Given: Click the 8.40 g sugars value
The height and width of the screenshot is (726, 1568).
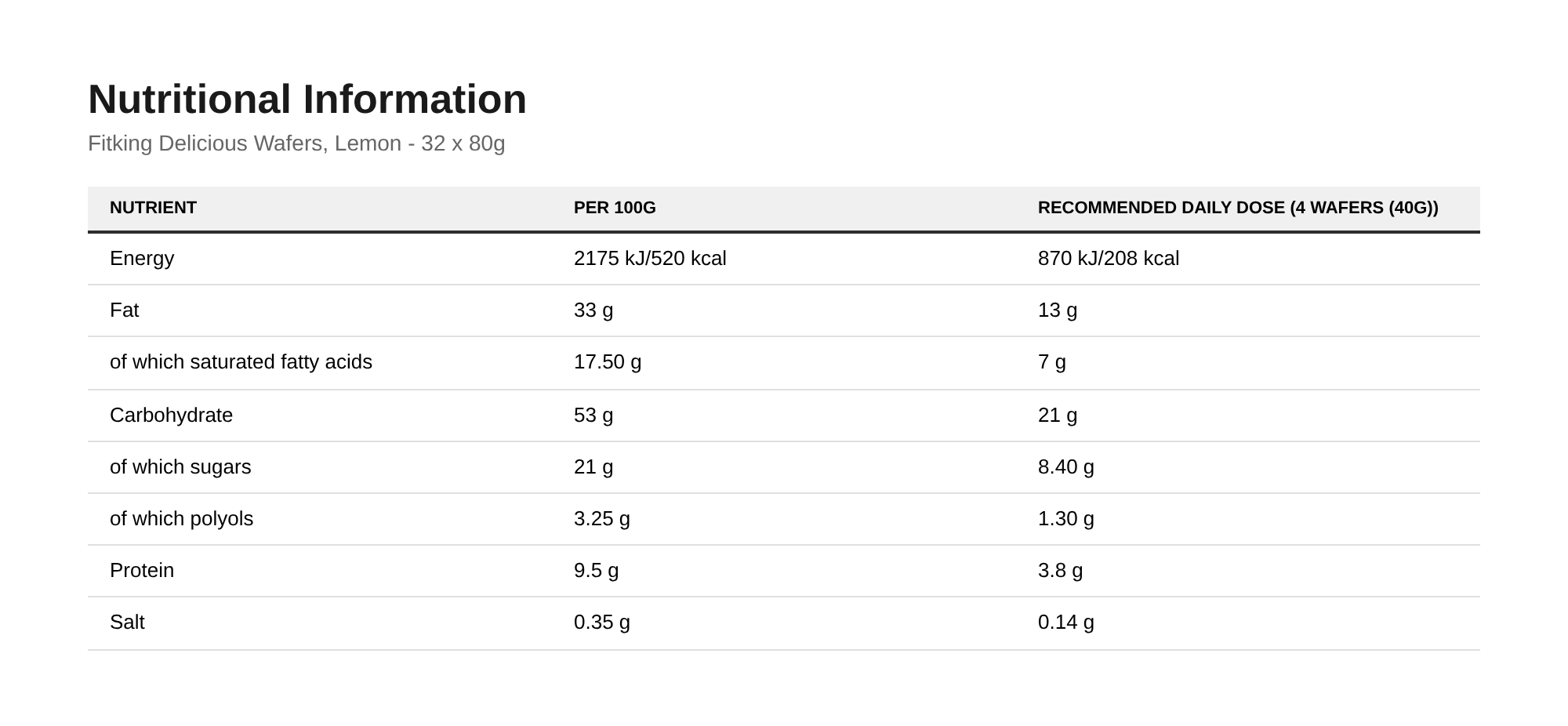Looking at the screenshot, I should [1066, 467].
